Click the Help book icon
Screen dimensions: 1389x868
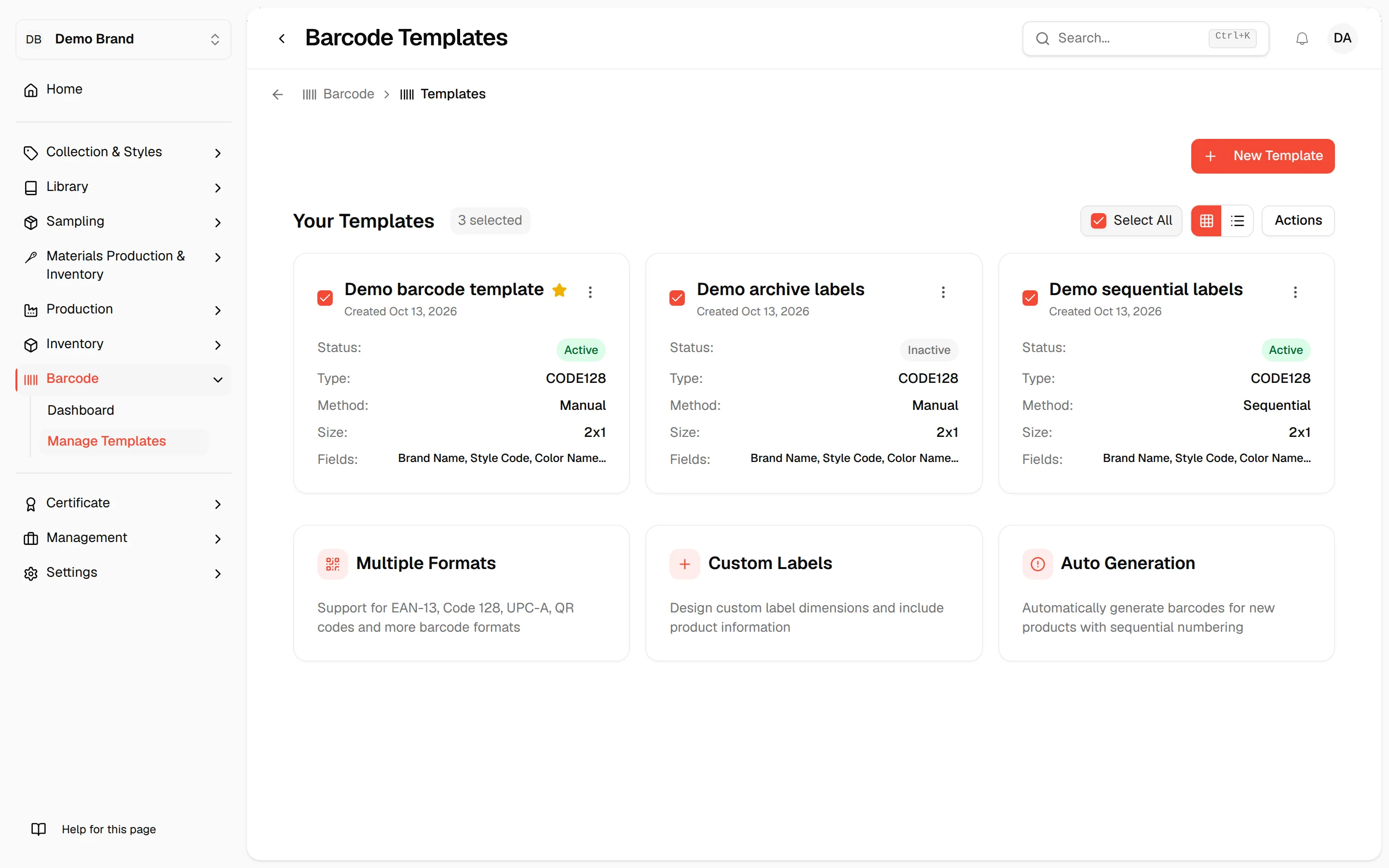coord(39,829)
